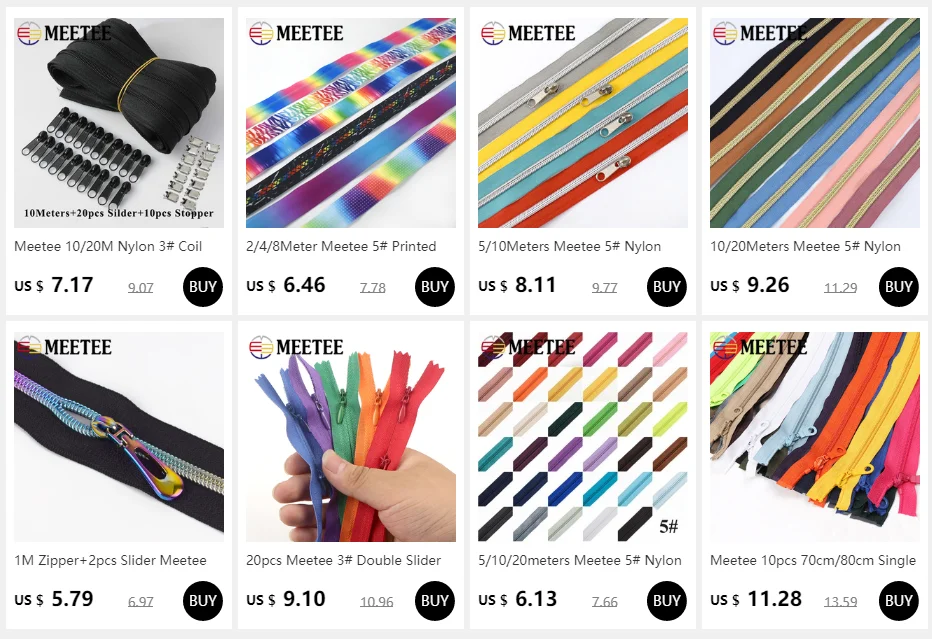The height and width of the screenshot is (639, 932).
Task: Click BUY for the US $5.79 rainbow slider zipper
Action: (203, 600)
